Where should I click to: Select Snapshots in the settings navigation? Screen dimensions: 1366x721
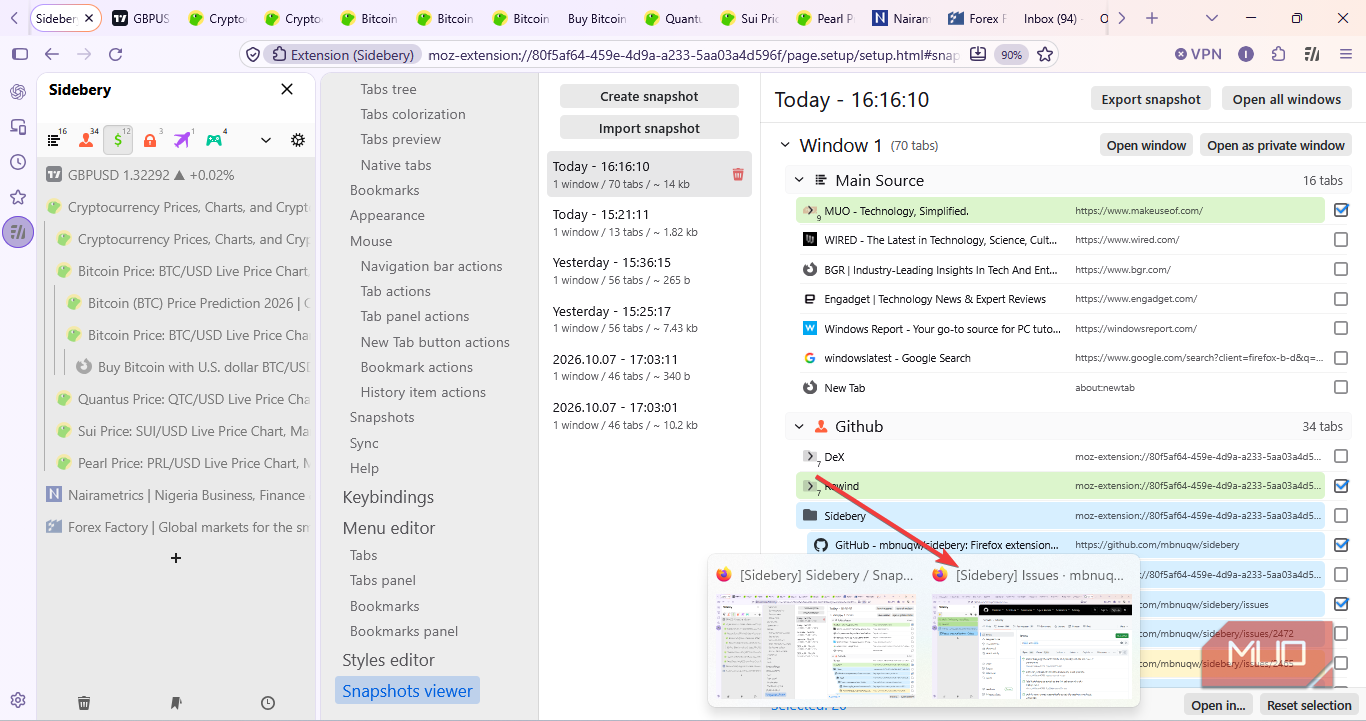pyautogui.click(x=381, y=417)
